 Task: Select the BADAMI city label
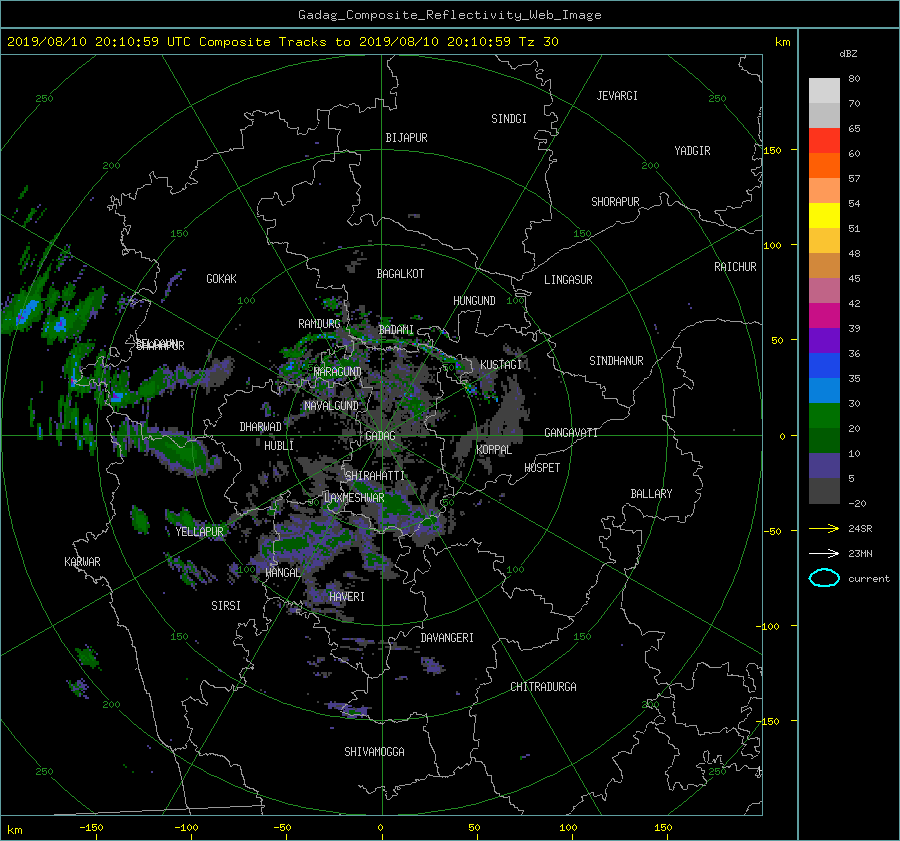pyautogui.click(x=396, y=330)
